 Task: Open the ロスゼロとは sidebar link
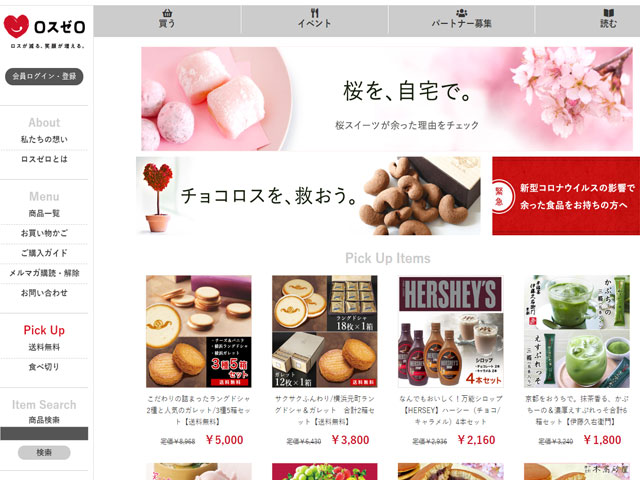pos(44,159)
